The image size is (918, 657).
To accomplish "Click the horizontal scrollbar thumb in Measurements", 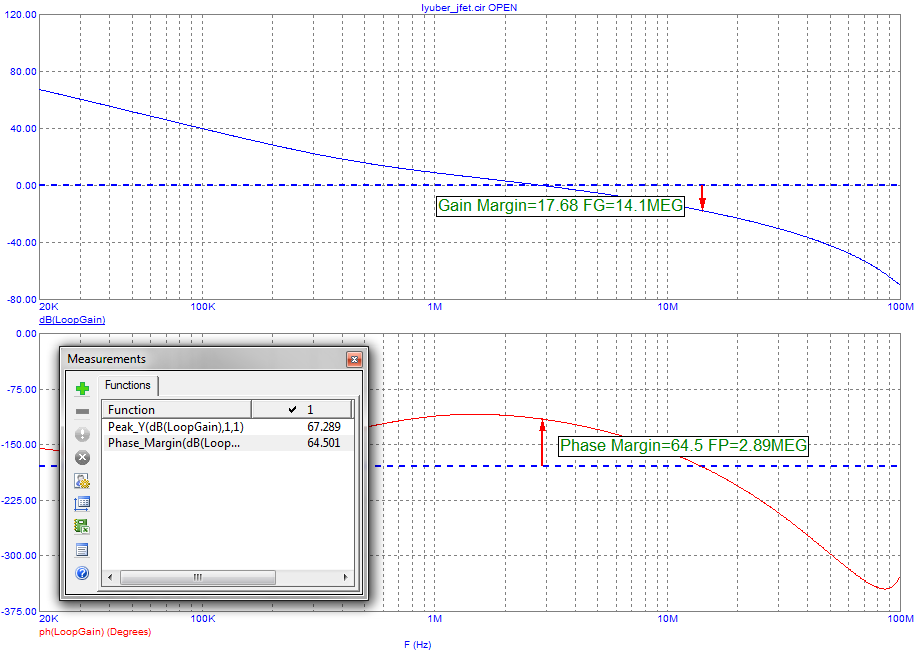I will tap(198, 577).
